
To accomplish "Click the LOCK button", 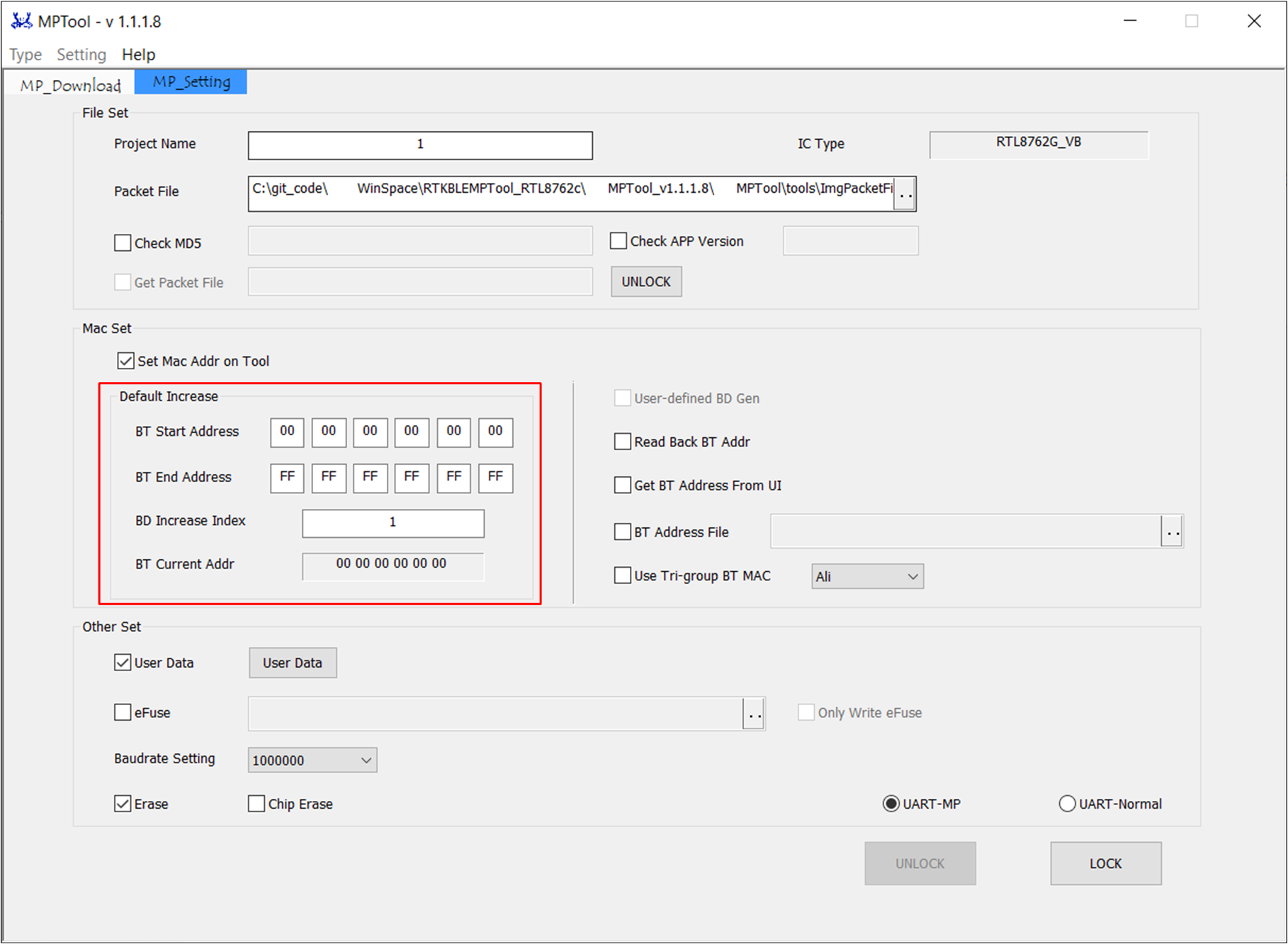I will click(x=1105, y=863).
